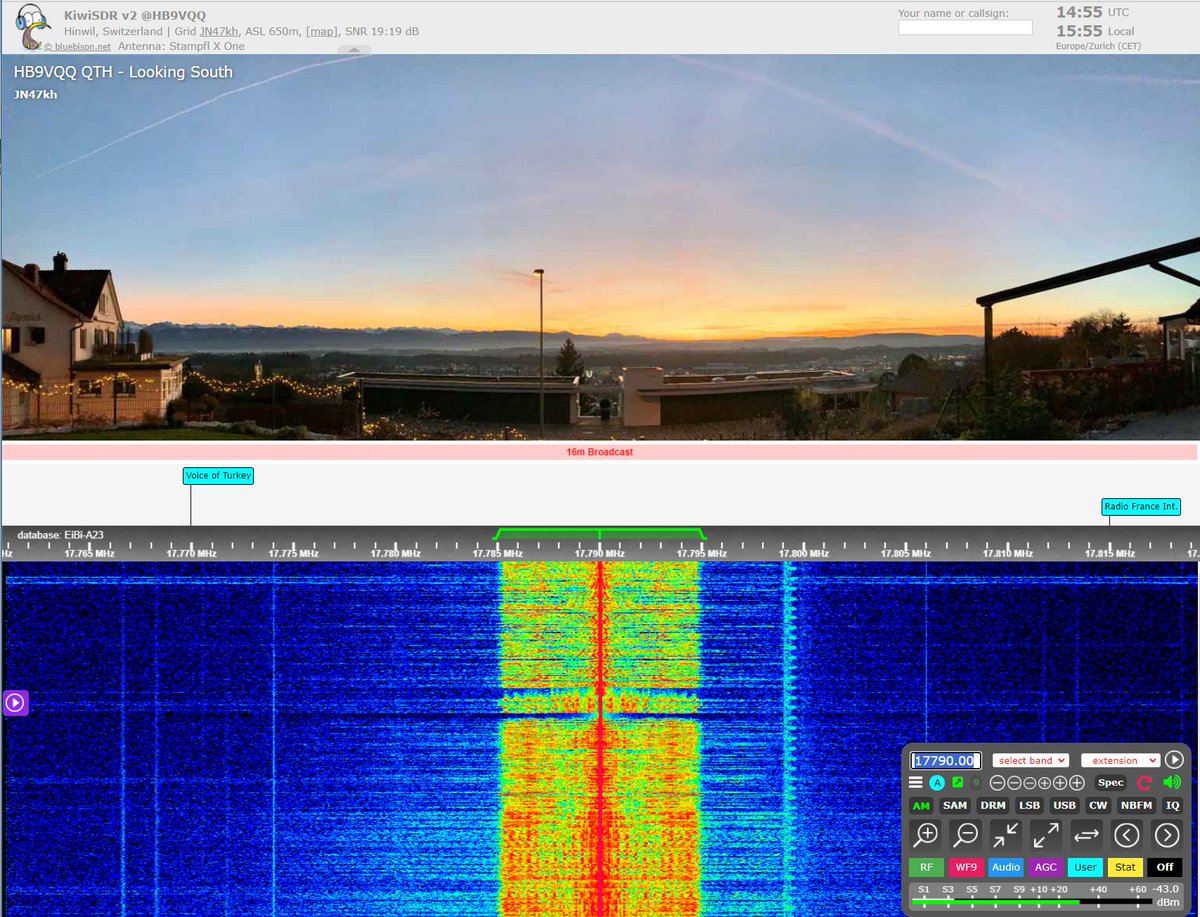Open the JN47kh grid link
The height and width of the screenshot is (917, 1200).
218,31
